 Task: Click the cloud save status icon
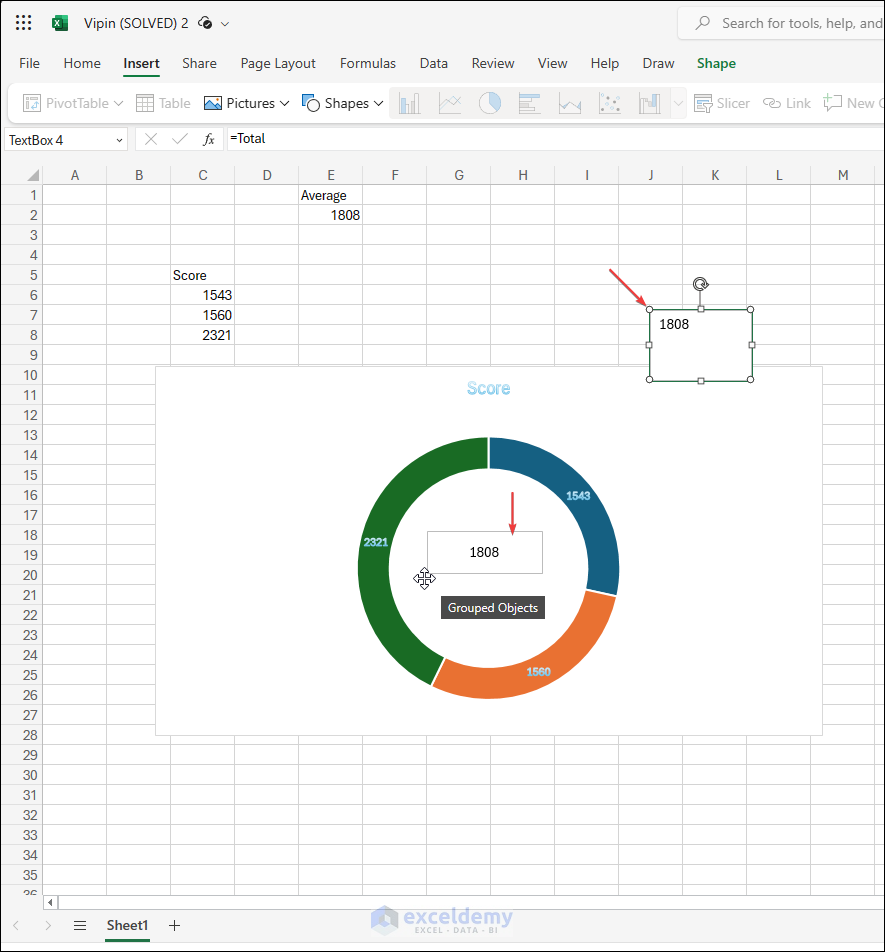coord(205,23)
